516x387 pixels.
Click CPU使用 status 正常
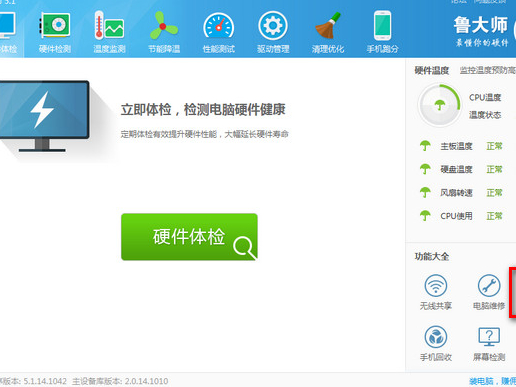tap(494, 216)
